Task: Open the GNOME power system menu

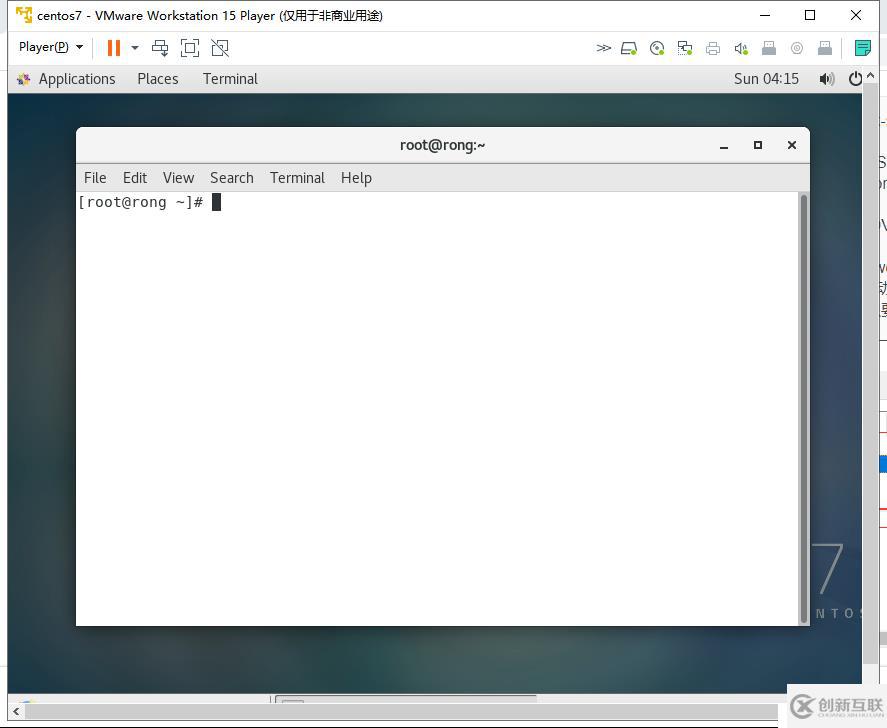Action: (855, 79)
